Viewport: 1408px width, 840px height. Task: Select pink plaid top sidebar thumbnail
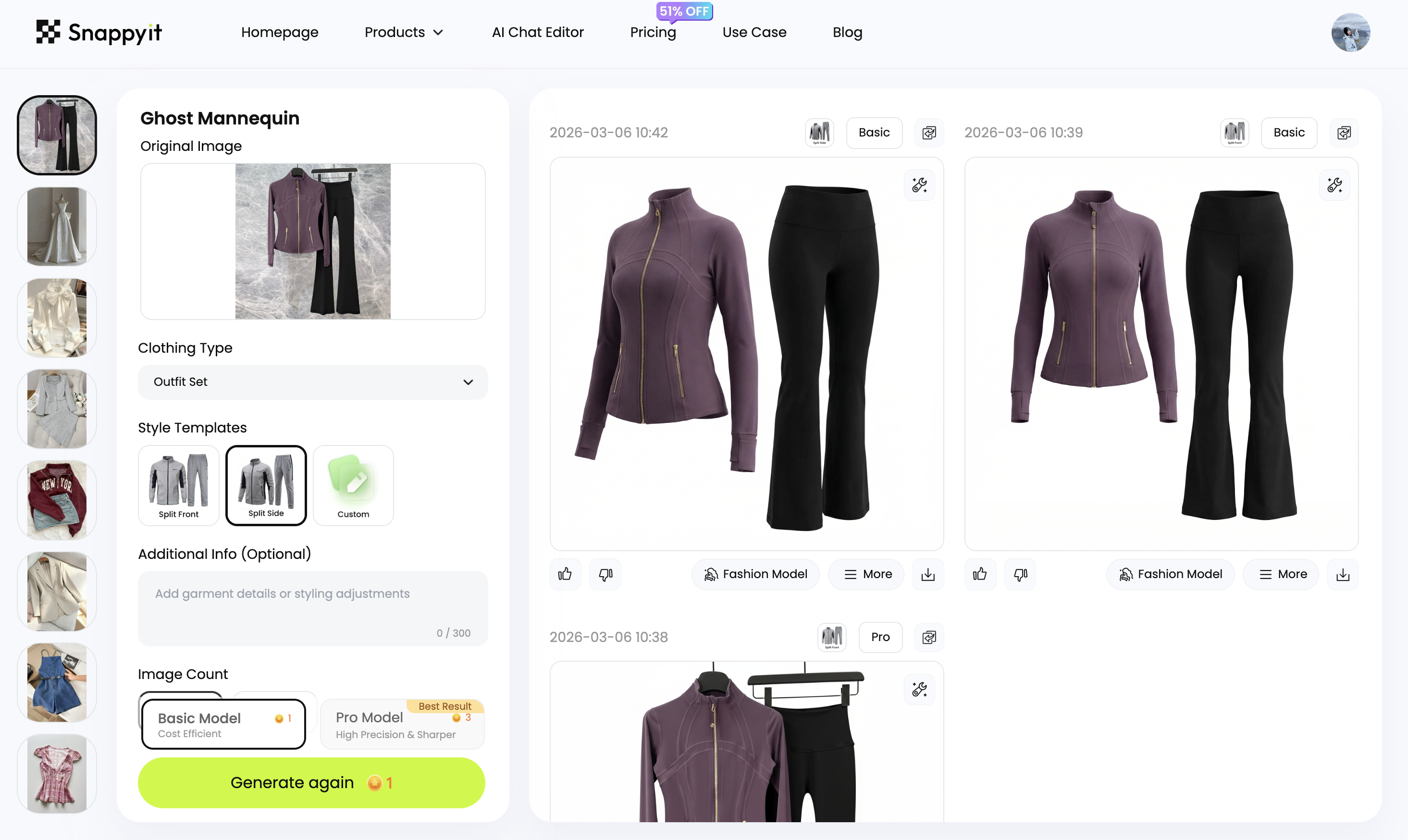(57, 774)
